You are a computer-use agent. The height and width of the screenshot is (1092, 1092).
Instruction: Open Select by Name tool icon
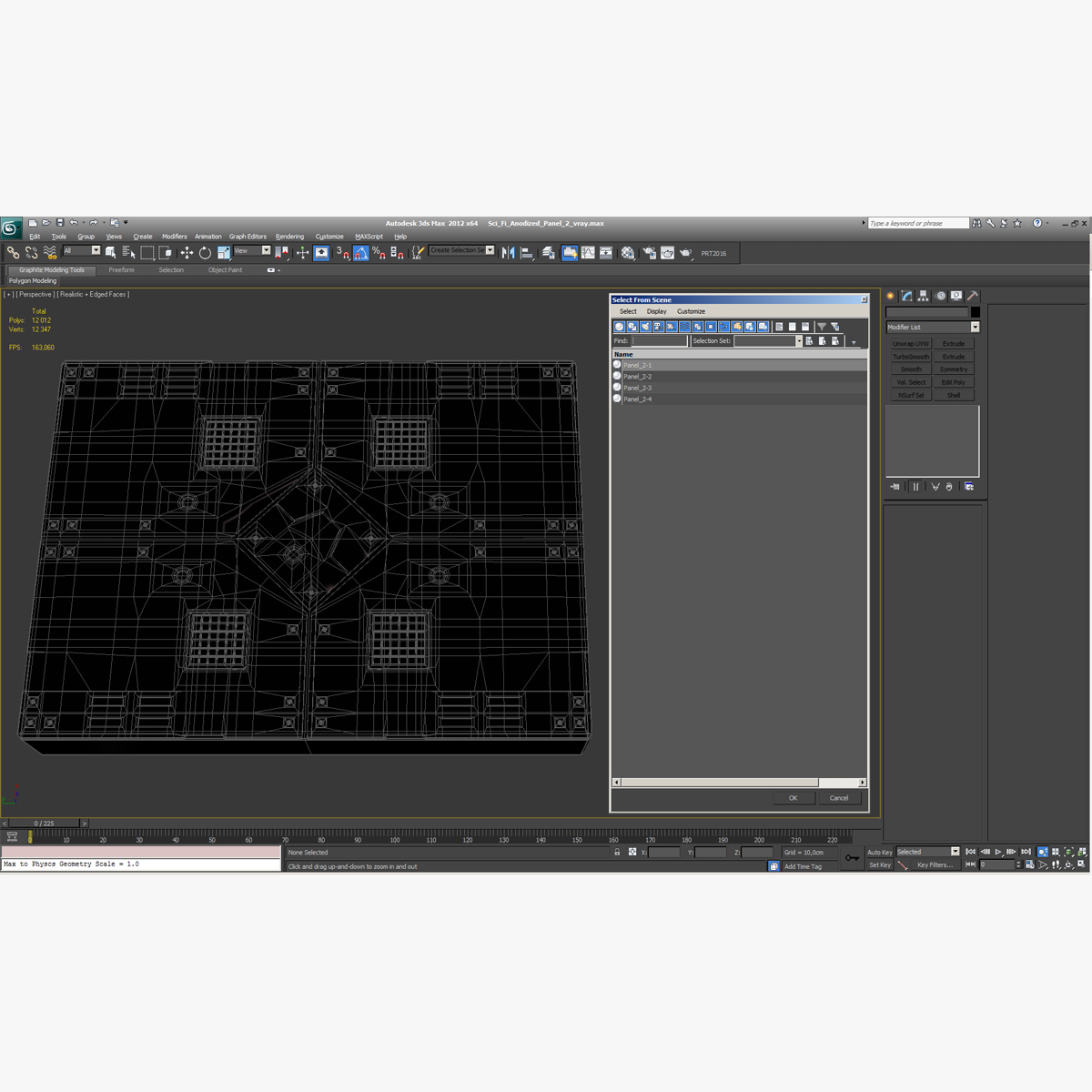[129, 253]
